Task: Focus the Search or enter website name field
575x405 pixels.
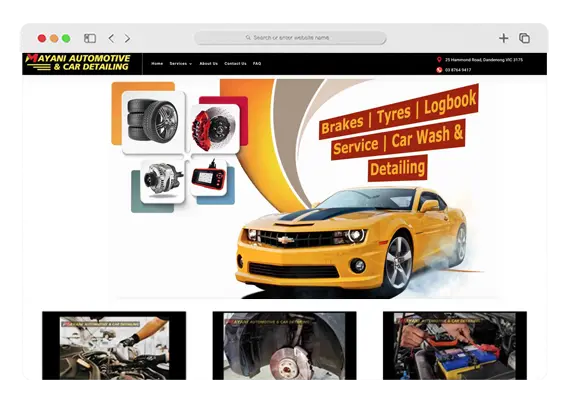Action: 290,38
